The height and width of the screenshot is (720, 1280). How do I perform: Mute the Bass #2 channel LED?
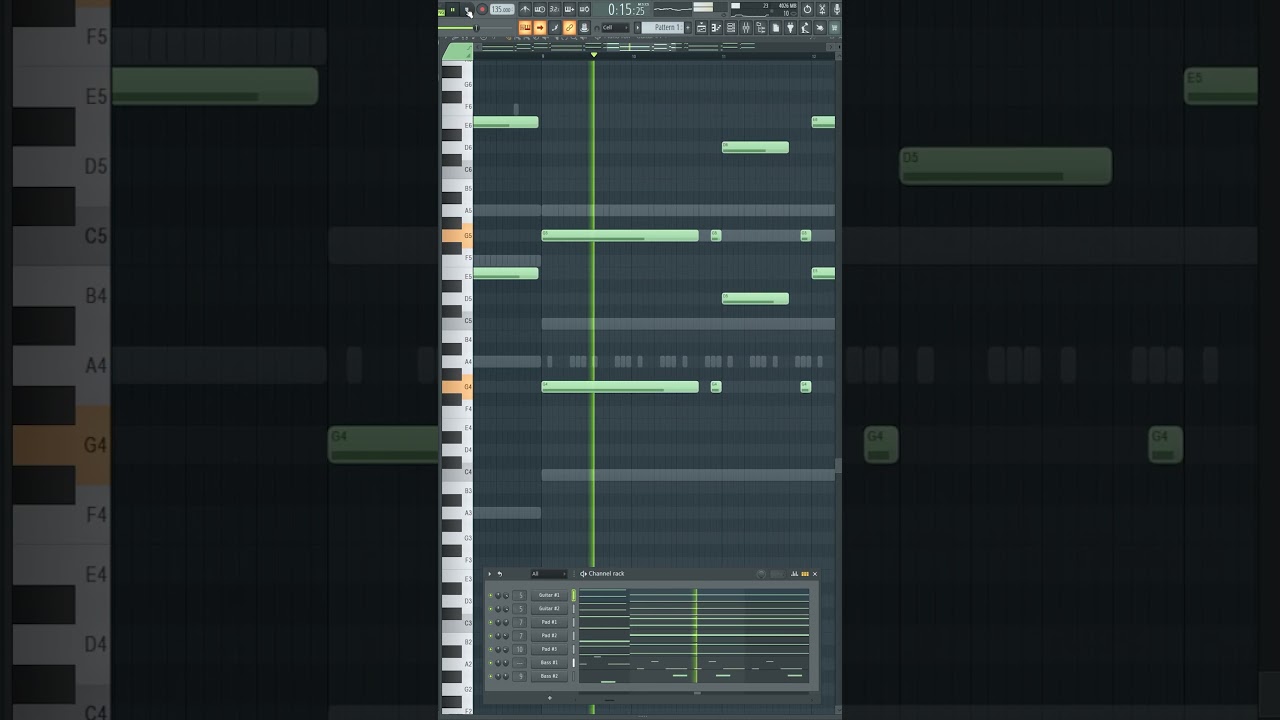(491, 676)
